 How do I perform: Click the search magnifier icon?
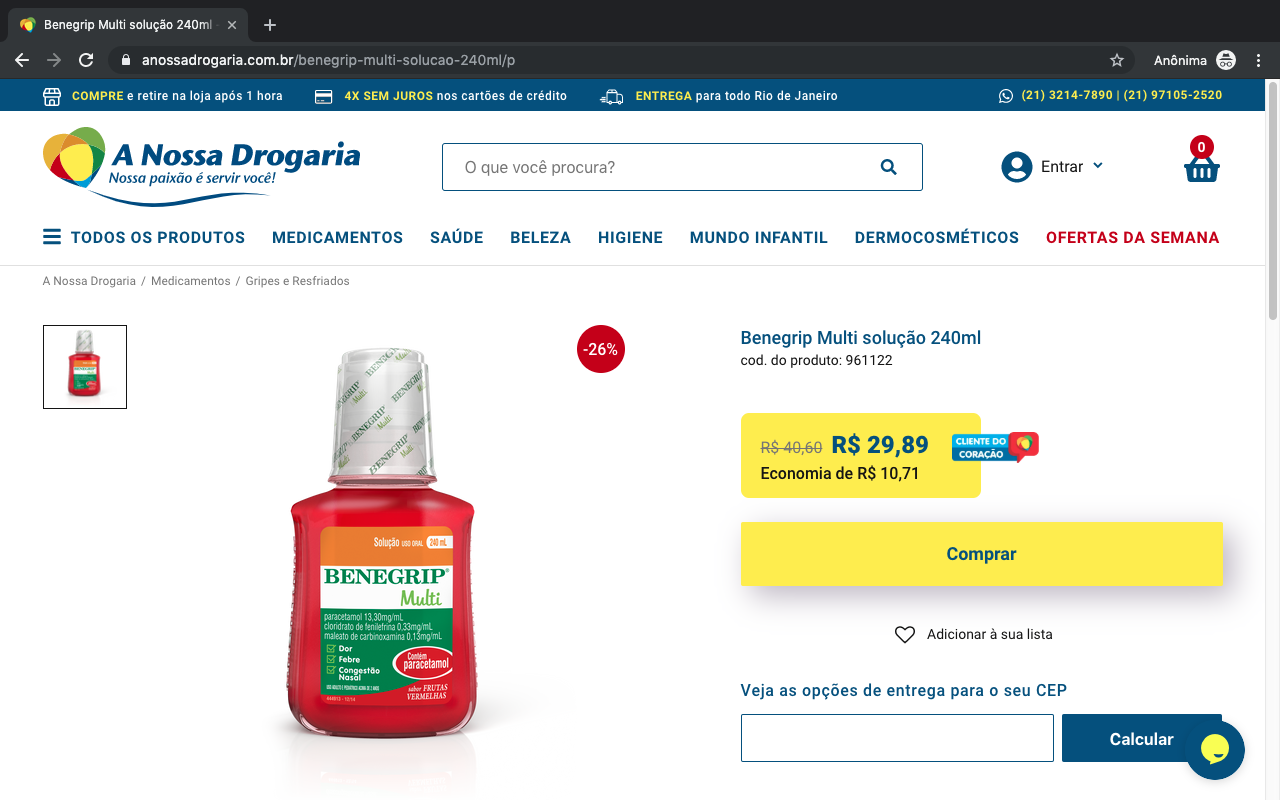[x=888, y=167]
